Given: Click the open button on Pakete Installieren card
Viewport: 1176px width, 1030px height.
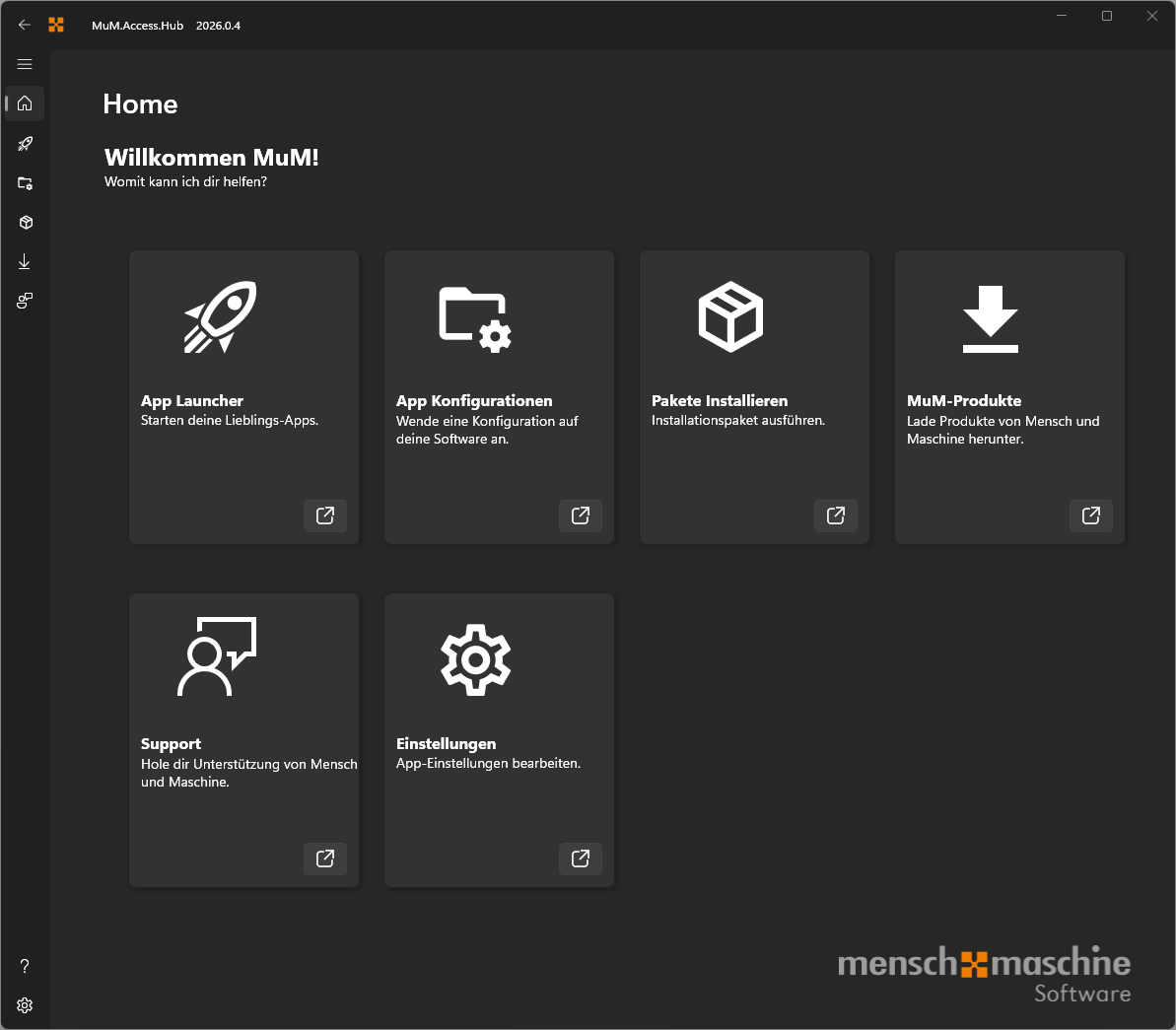Looking at the screenshot, I should 836,515.
